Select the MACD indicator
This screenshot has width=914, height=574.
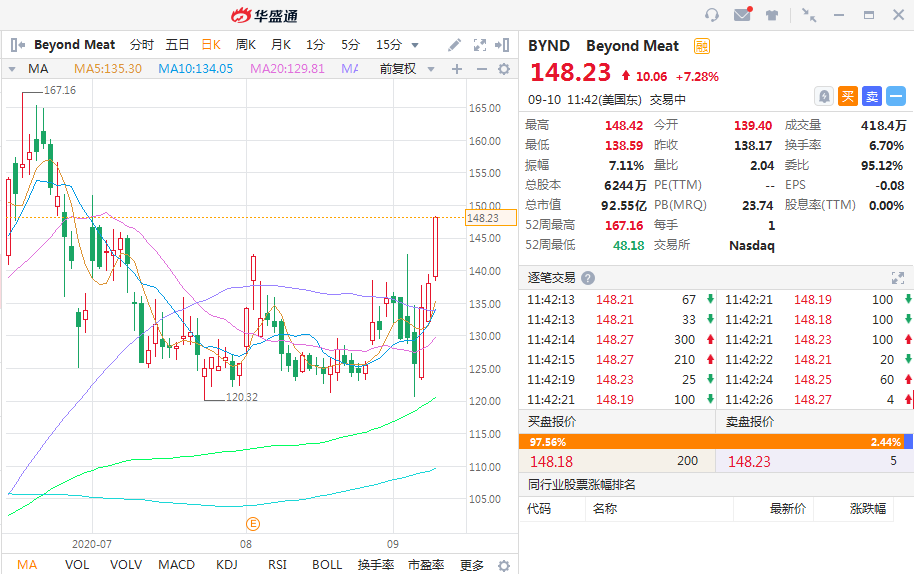(177, 565)
